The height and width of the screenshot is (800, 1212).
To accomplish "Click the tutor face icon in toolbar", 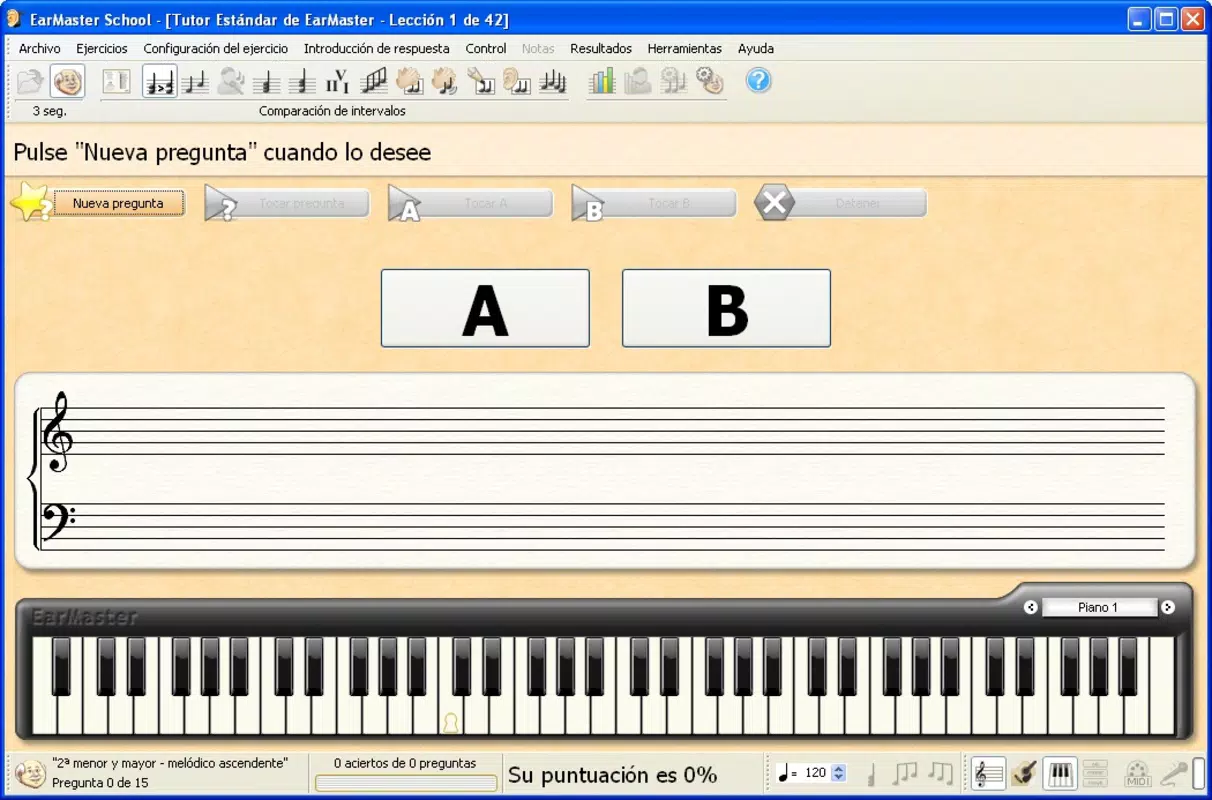I will coord(67,81).
